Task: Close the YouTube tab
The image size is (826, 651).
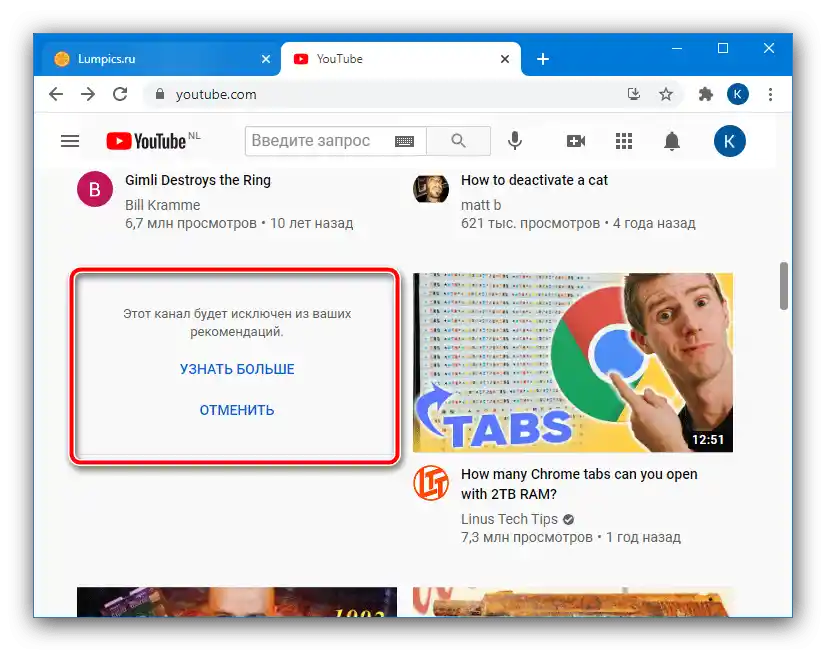Action: point(505,59)
